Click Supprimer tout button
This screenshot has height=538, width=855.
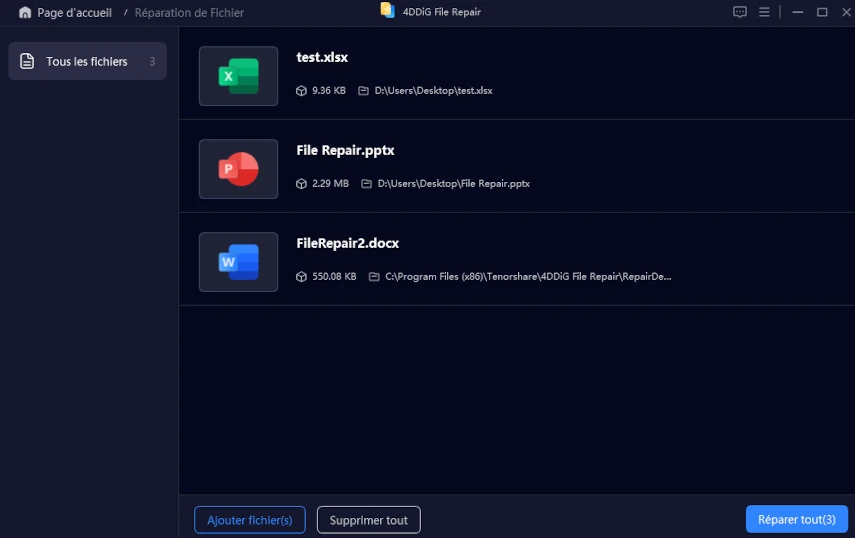click(369, 520)
